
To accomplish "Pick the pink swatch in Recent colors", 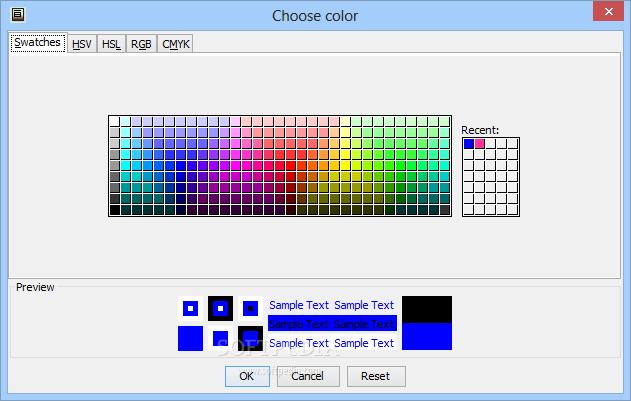I will [x=480, y=144].
